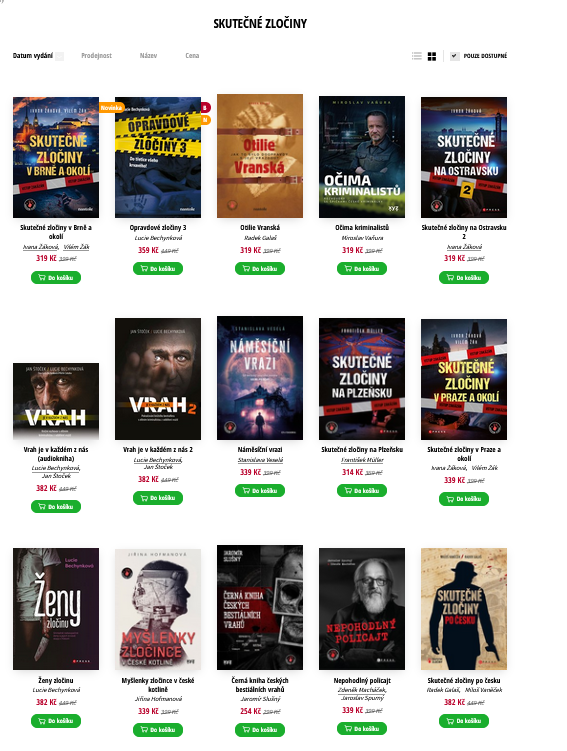Screen dimensions: 567x751
Task: Sort books by Prodejnost
Action: (x=96, y=56)
